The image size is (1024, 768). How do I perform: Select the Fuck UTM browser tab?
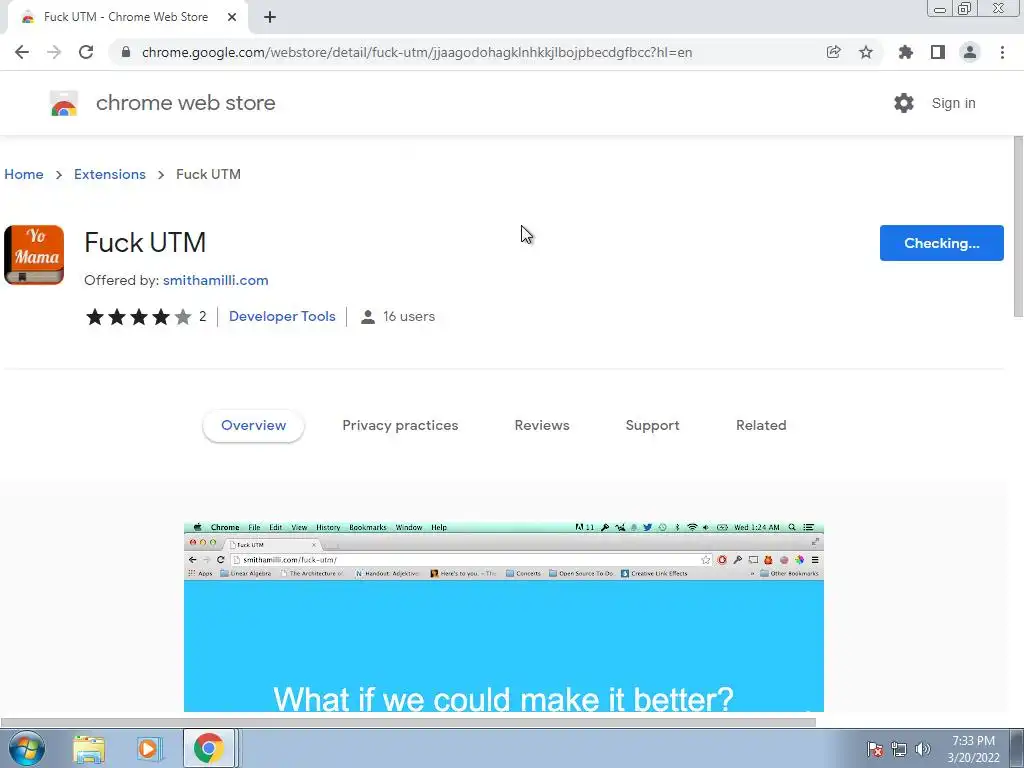(x=128, y=17)
